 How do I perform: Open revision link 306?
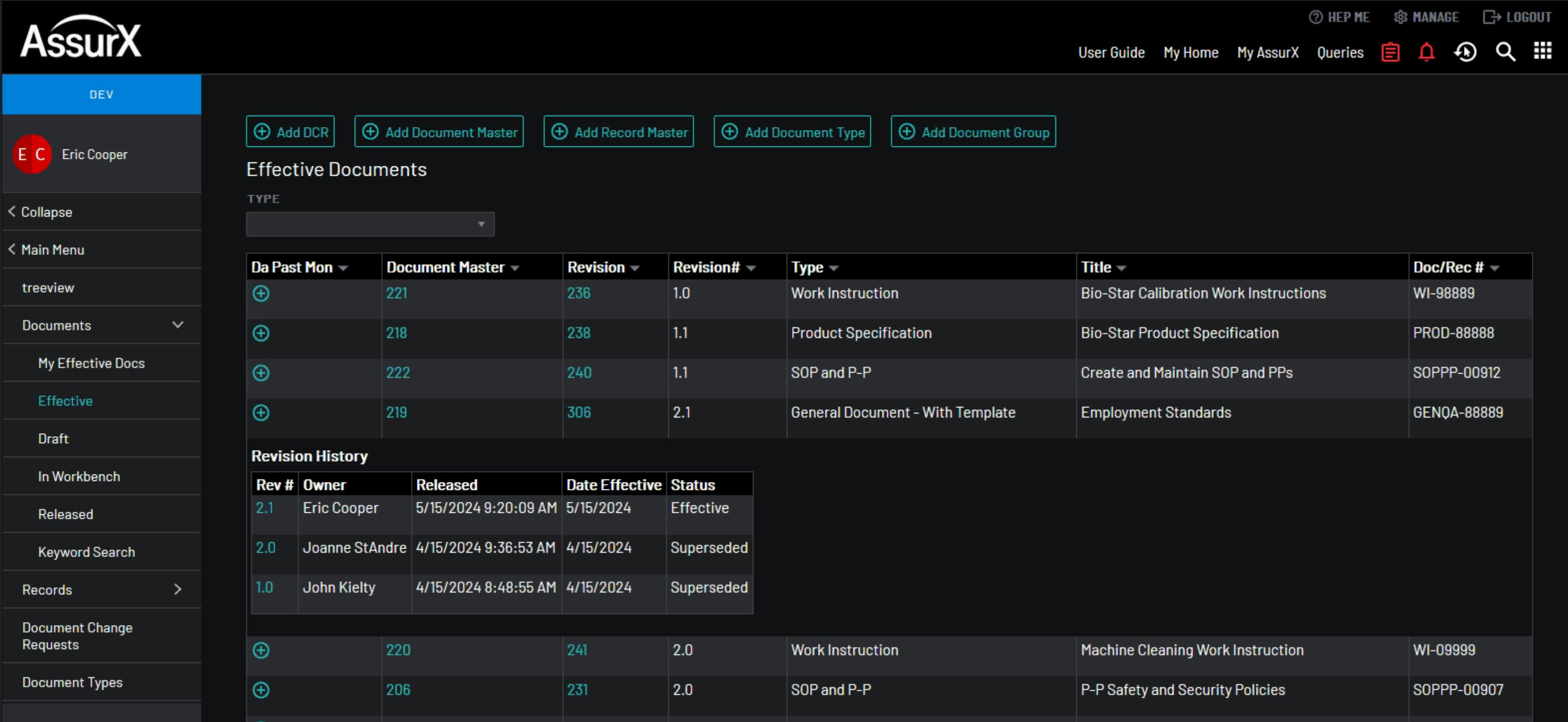coord(578,412)
